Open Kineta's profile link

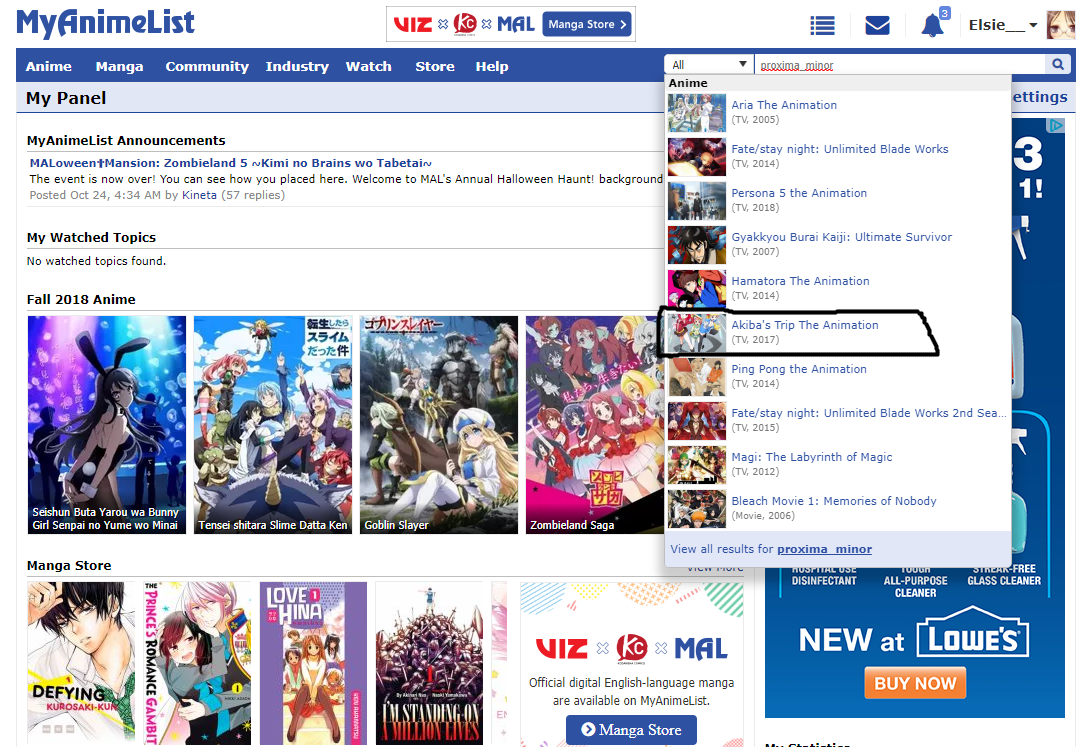point(199,195)
